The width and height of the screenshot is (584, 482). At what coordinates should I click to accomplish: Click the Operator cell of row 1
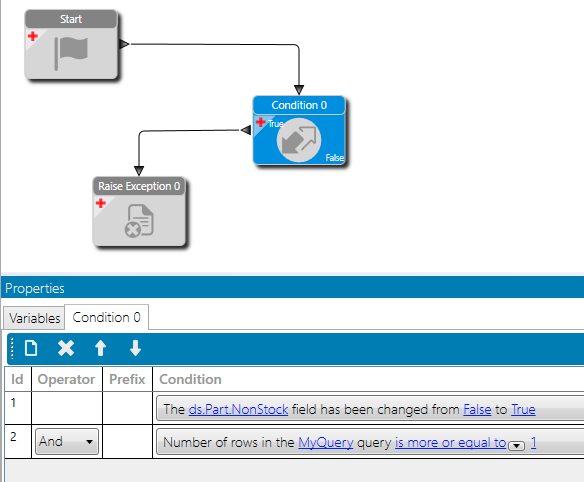pos(67,408)
